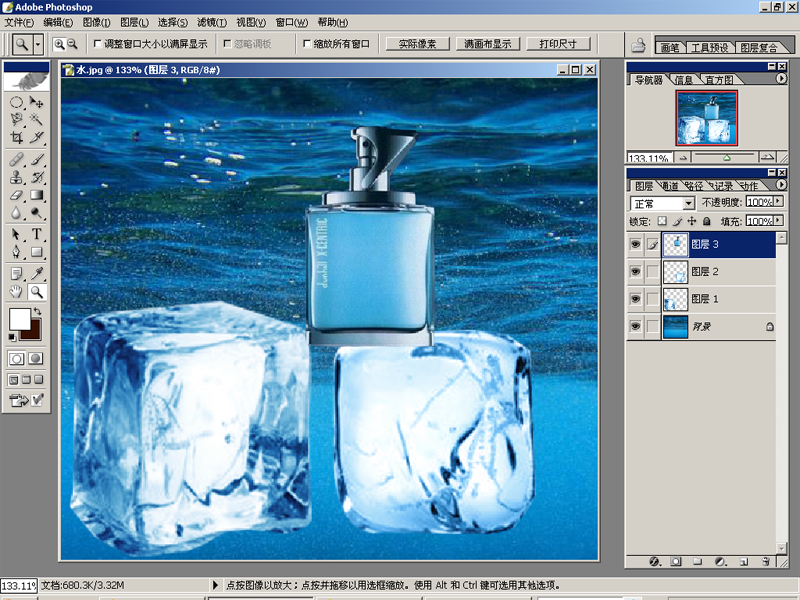Delete the selected layer via trash icon

(766, 562)
